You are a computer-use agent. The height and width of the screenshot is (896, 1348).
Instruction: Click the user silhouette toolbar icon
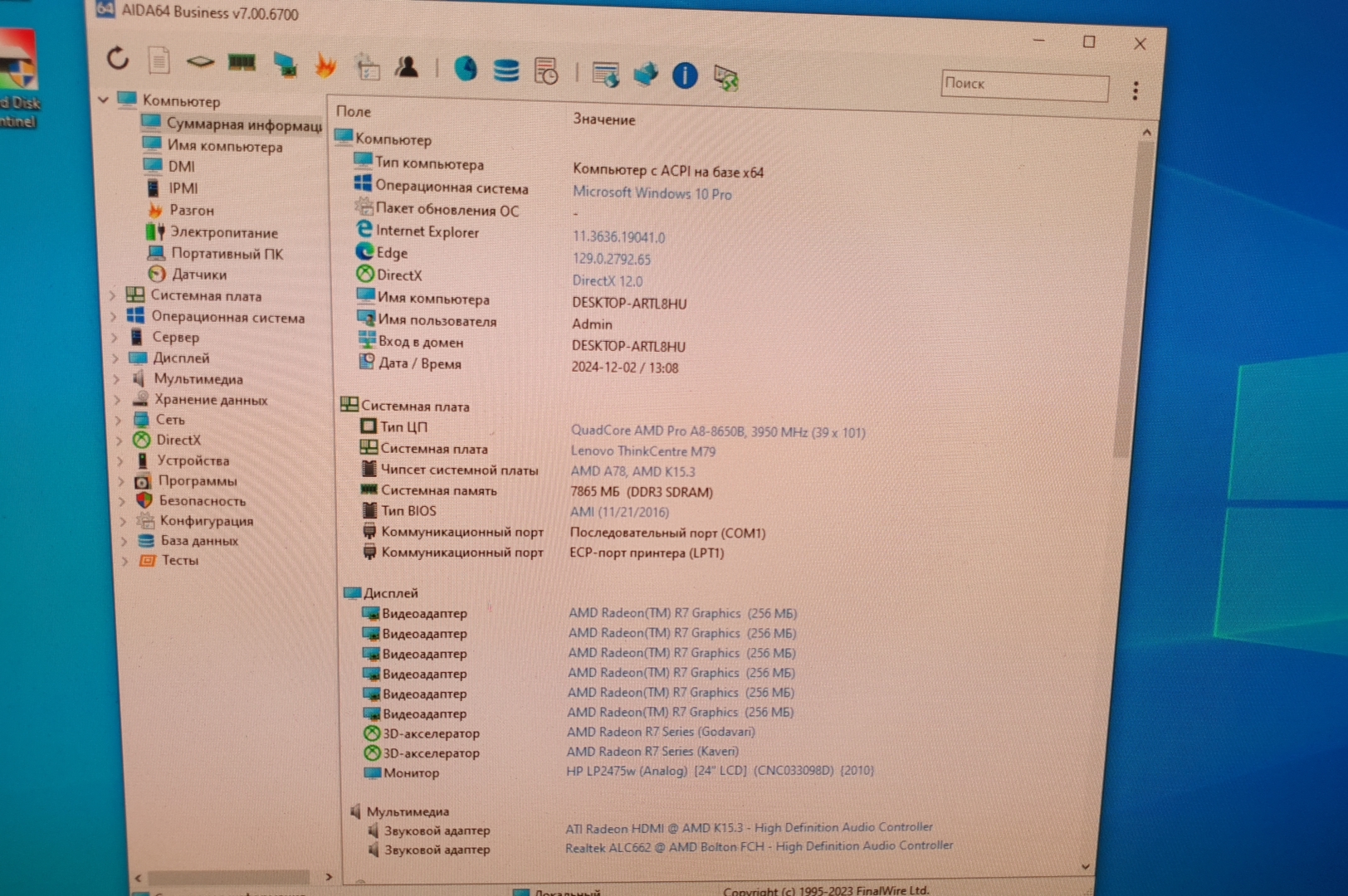pos(407,68)
